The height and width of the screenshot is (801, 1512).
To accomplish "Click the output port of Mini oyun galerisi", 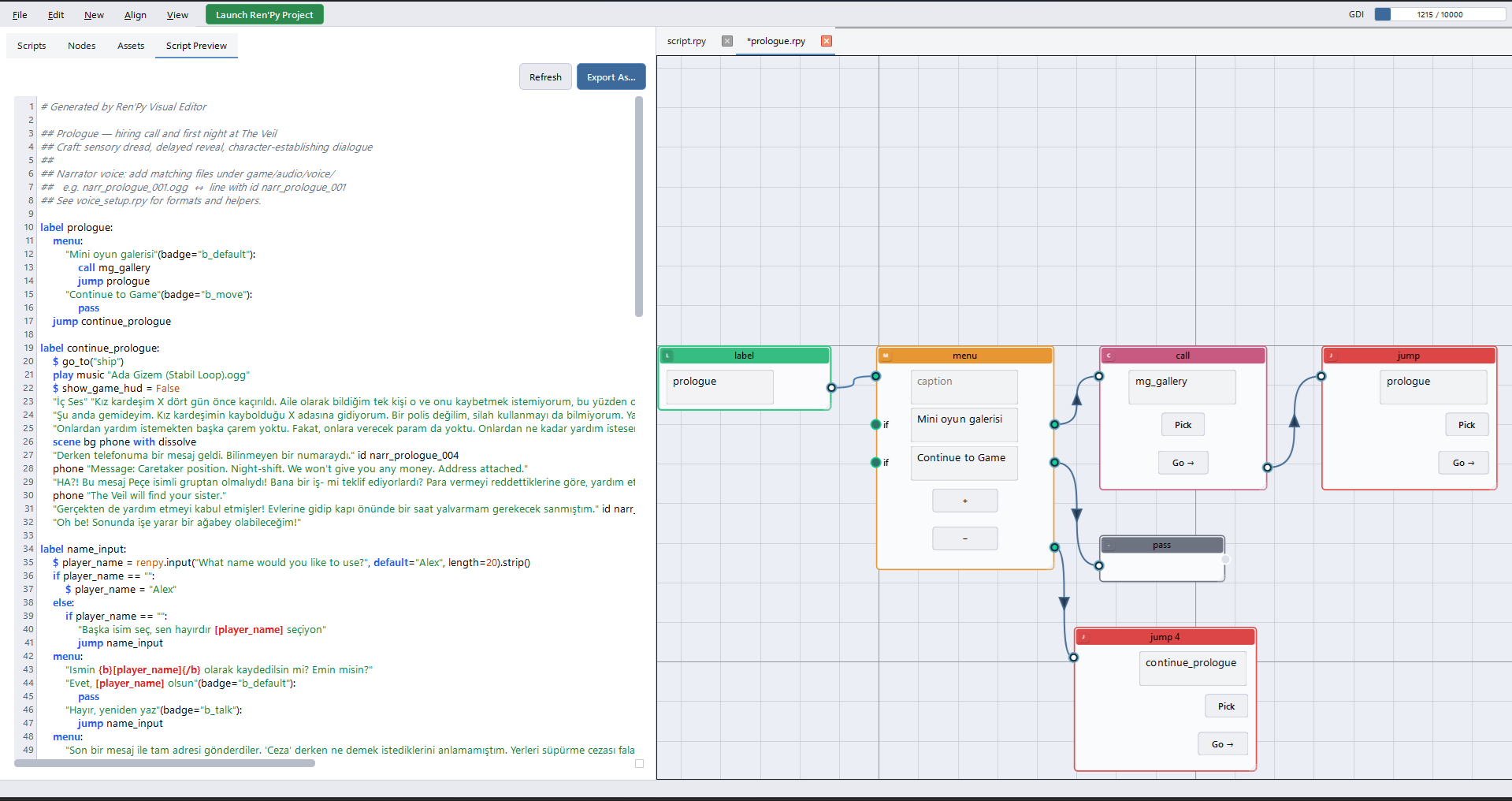I will pos(1054,424).
